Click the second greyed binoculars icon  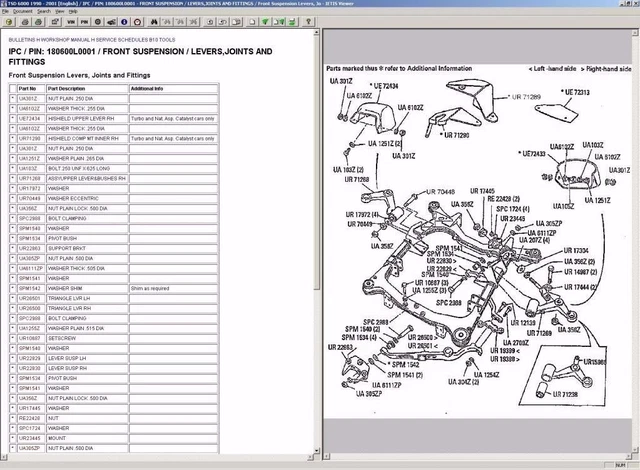(x=180, y=22)
